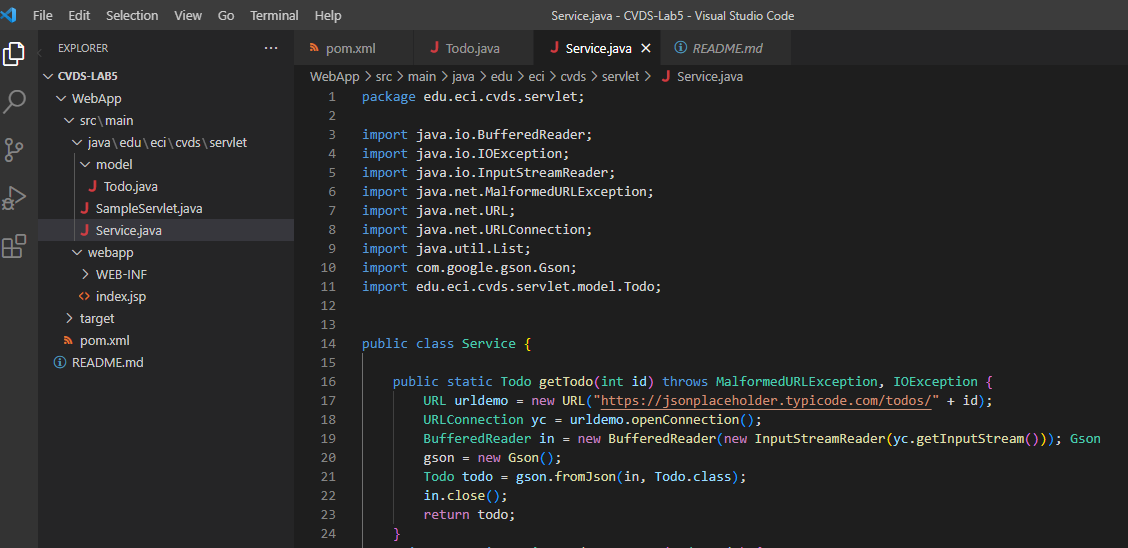This screenshot has height=548, width=1128.
Task: Click Java icon beside Service.java in breadcrumb
Action: (665, 76)
